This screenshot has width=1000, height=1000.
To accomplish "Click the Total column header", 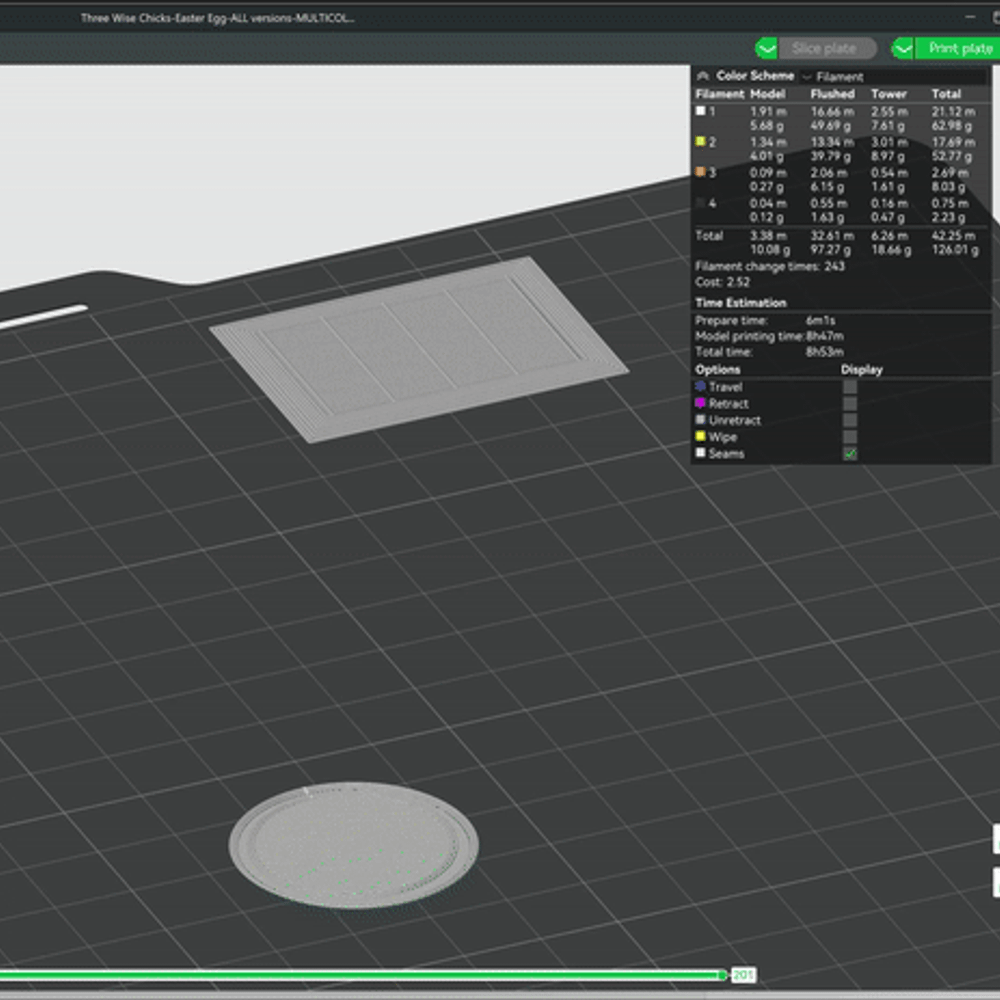I will click(x=946, y=94).
